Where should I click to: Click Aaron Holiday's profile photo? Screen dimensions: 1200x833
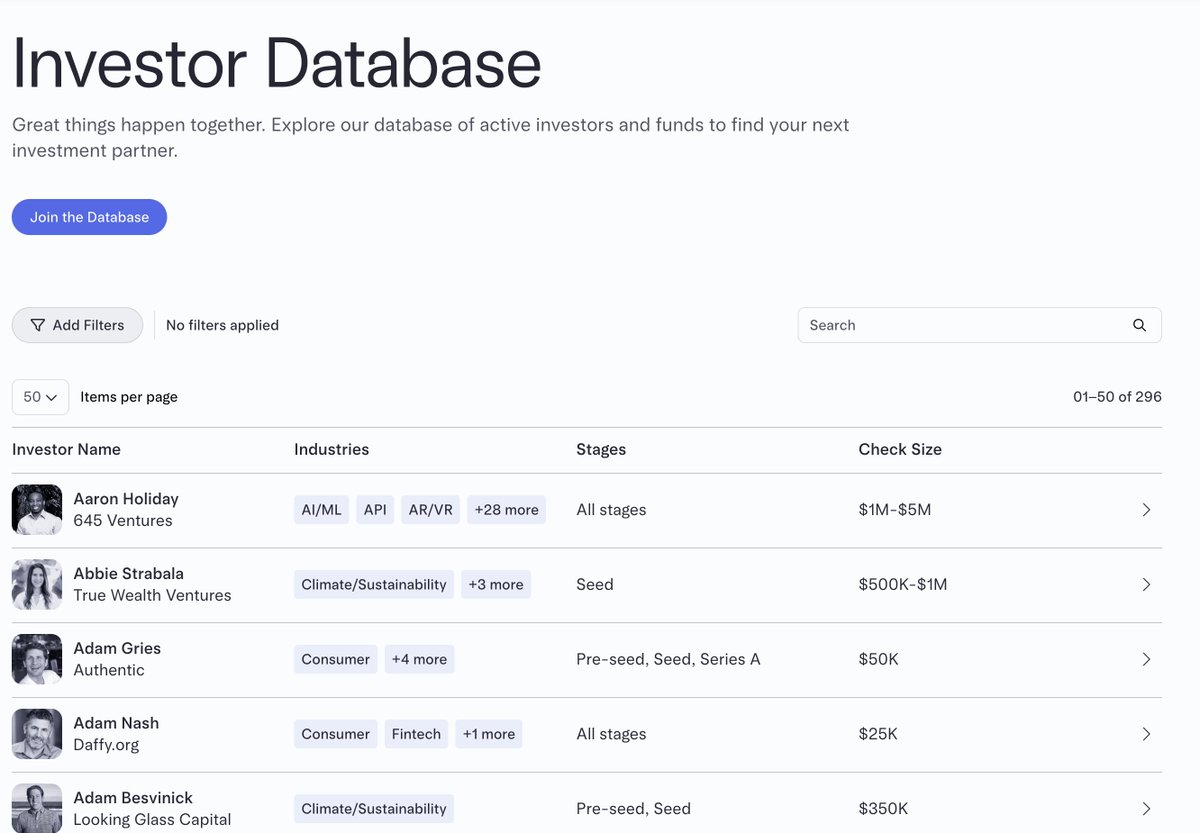37,510
